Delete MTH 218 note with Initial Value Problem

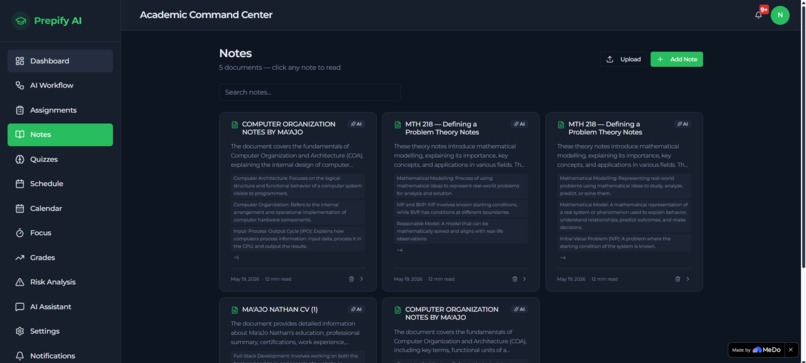(x=677, y=279)
